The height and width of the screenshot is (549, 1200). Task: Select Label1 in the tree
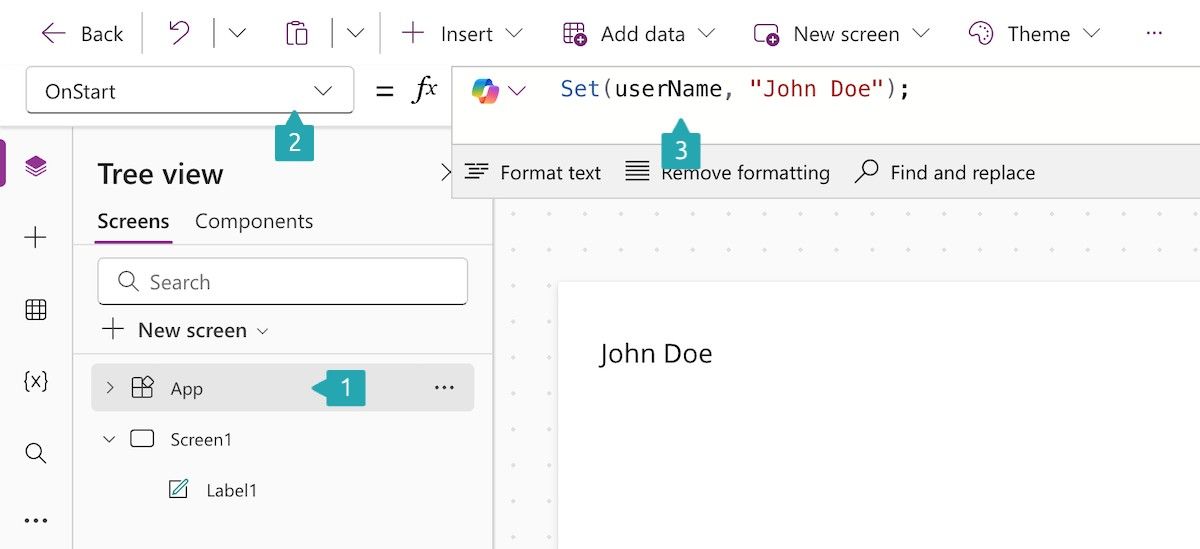point(231,491)
